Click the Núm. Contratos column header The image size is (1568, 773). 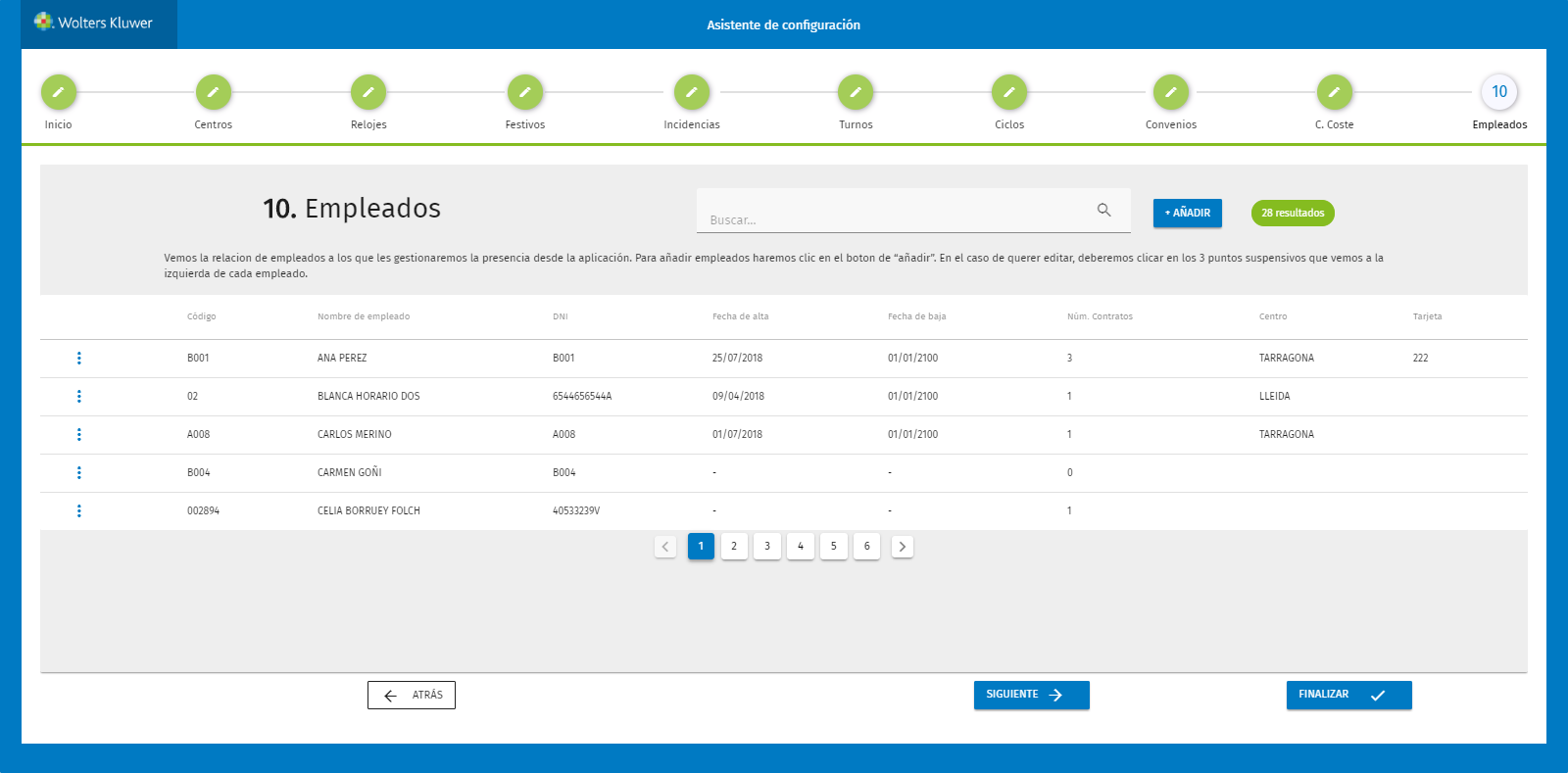[x=1100, y=316]
